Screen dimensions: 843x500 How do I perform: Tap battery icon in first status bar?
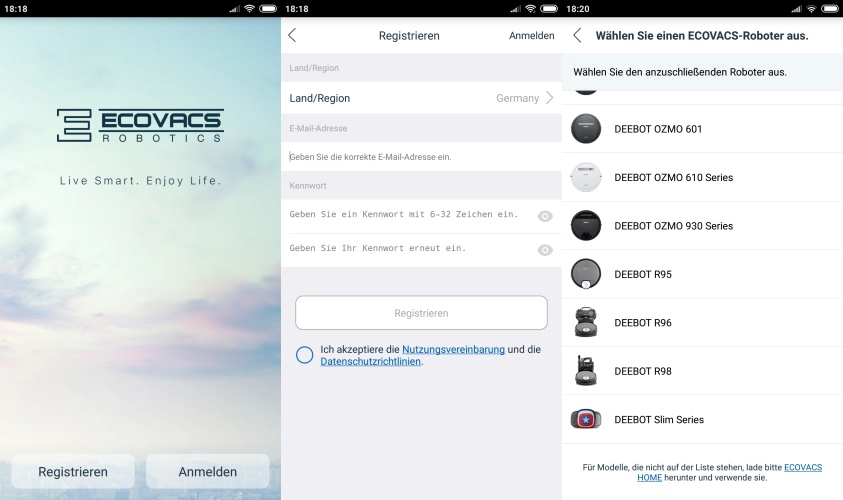pyautogui.click(x=268, y=9)
